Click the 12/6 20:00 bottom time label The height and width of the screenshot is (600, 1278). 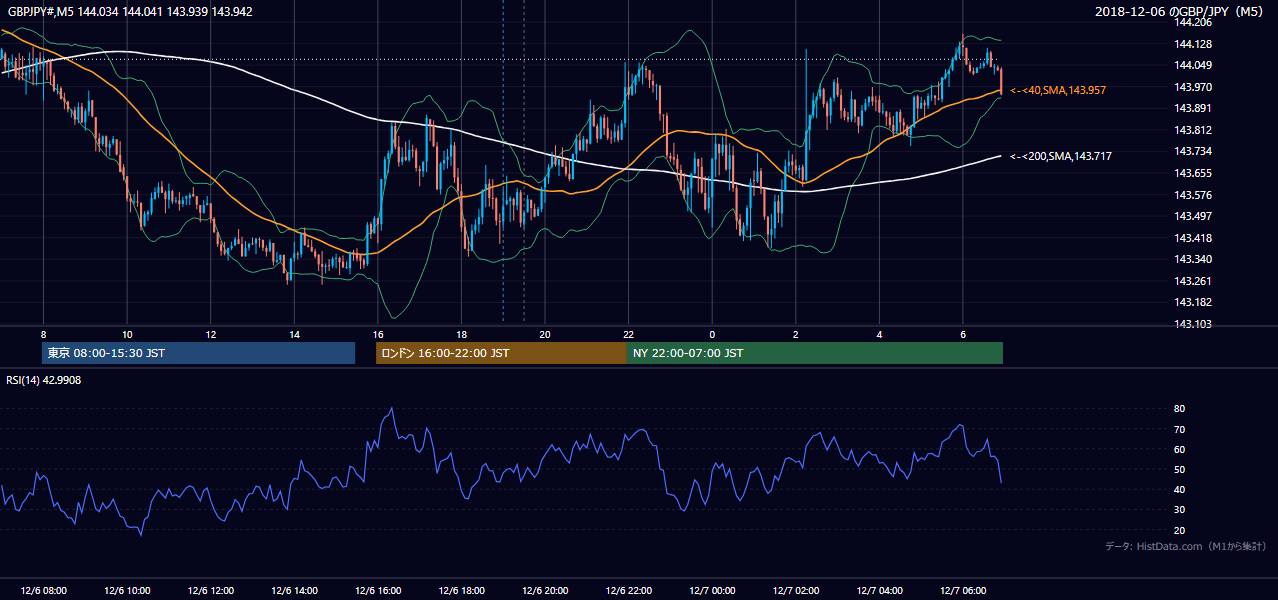click(x=545, y=590)
